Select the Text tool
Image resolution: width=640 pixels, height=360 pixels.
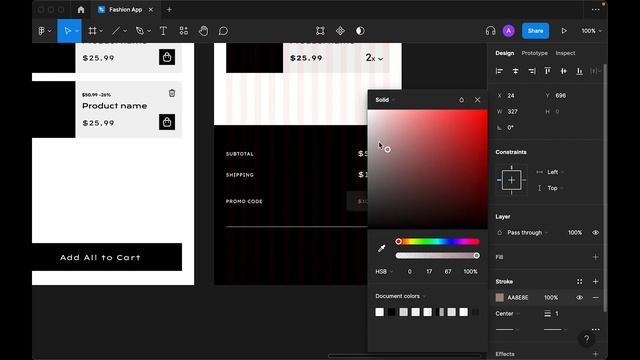163,31
